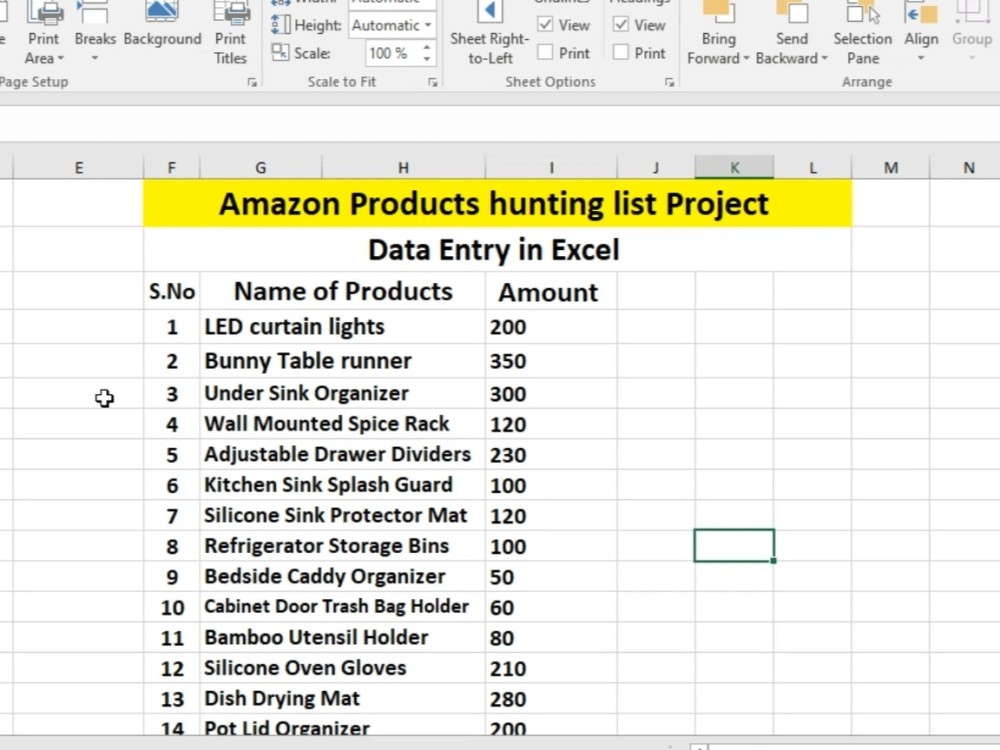The image size is (1000, 750).
Task: Select the 'Silicone Oven Gloves' cell
Action: tap(342, 668)
